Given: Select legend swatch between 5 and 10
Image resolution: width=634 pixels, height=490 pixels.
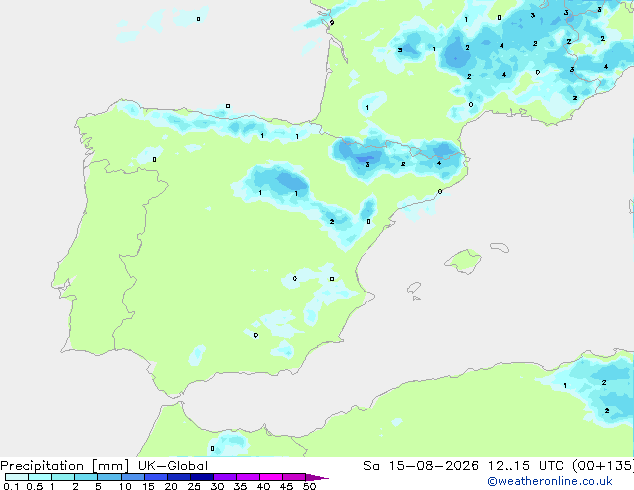Looking at the screenshot, I should click(109, 477).
